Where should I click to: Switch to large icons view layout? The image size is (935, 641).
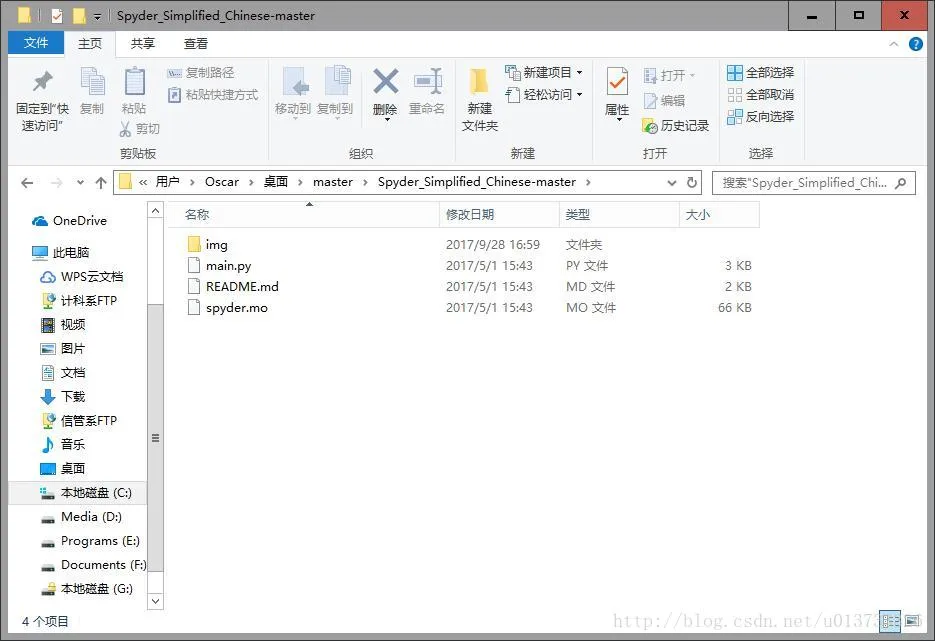pos(912,621)
